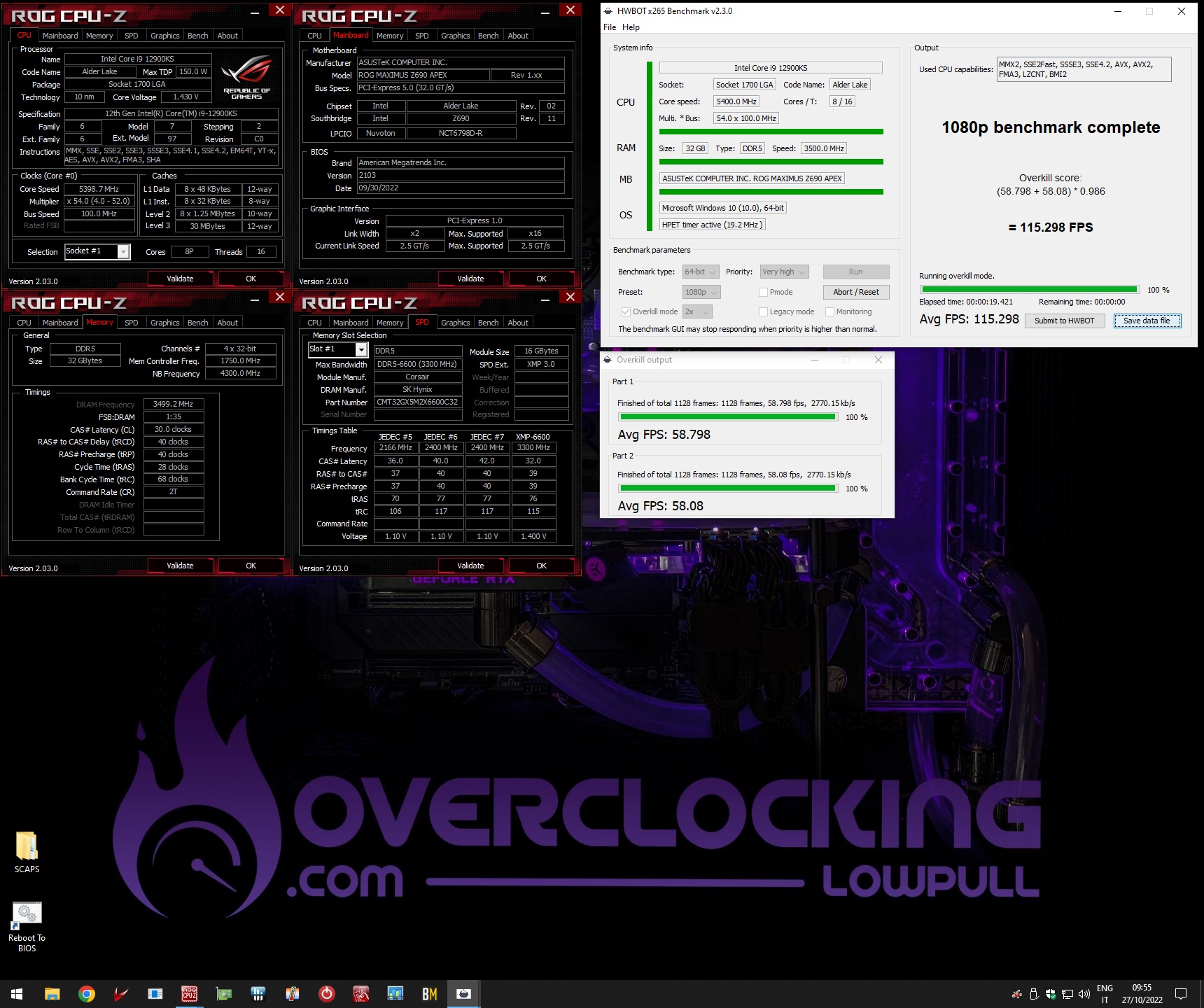Viewport: 1204px width, 1008px height.
Task: Click 'Avg FPS: 58.798' in Overkill output
Action: tap(664, 435)
